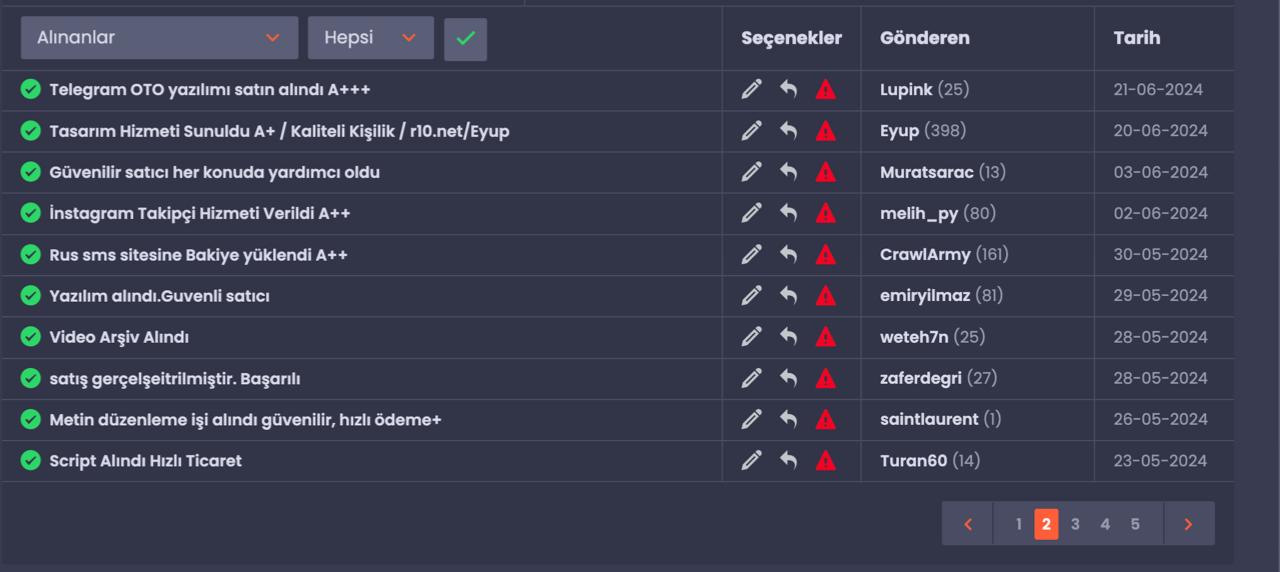This screenshot has width=1280, height=572.
Task: Edit the Video Arşiv Alındı feedback
Action: tap(752, 337)
